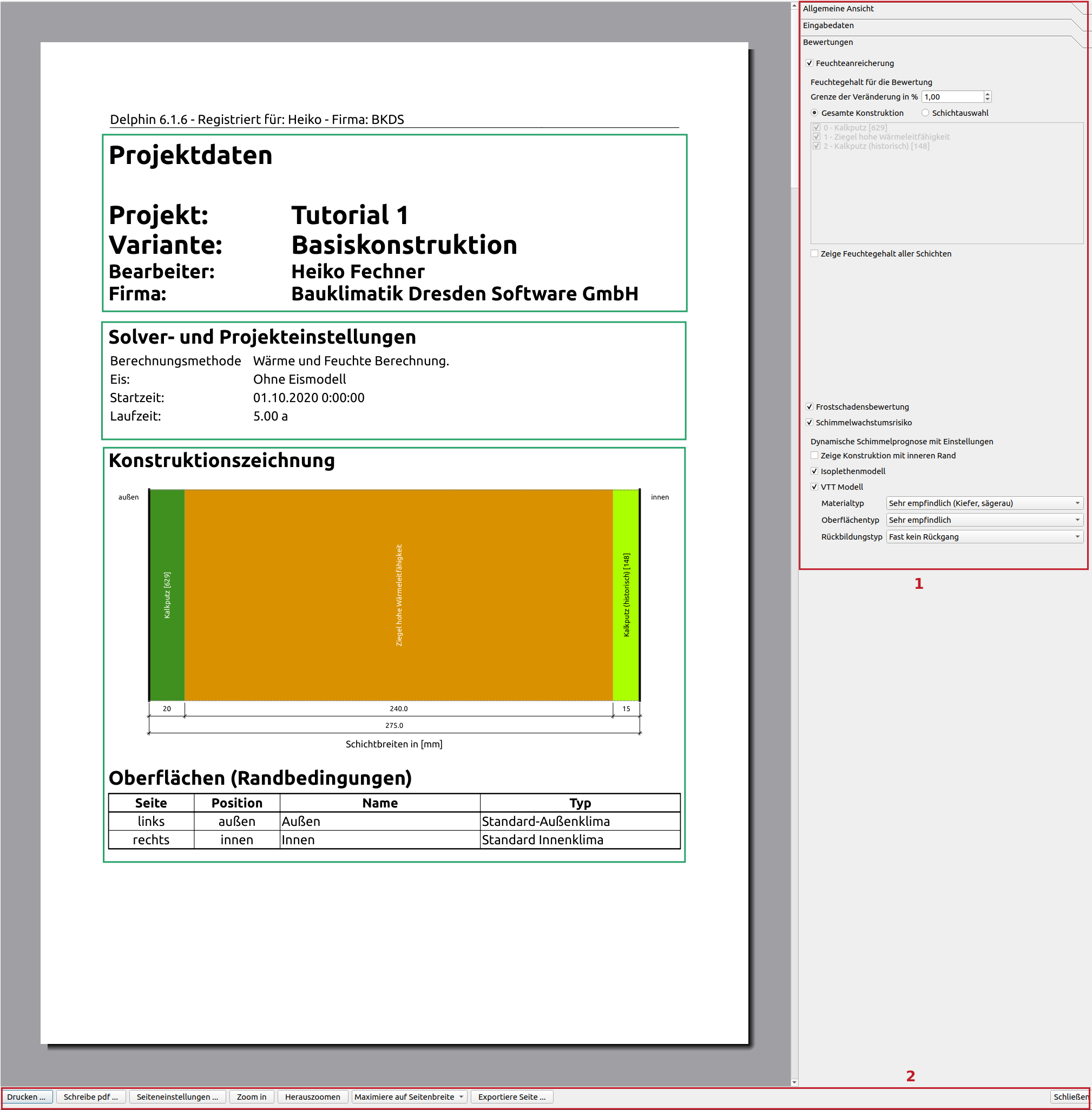The image size is (1092, 1110).
Task: Click the Konstruktionszeichnung heading in preview
Action: [221, 460]
